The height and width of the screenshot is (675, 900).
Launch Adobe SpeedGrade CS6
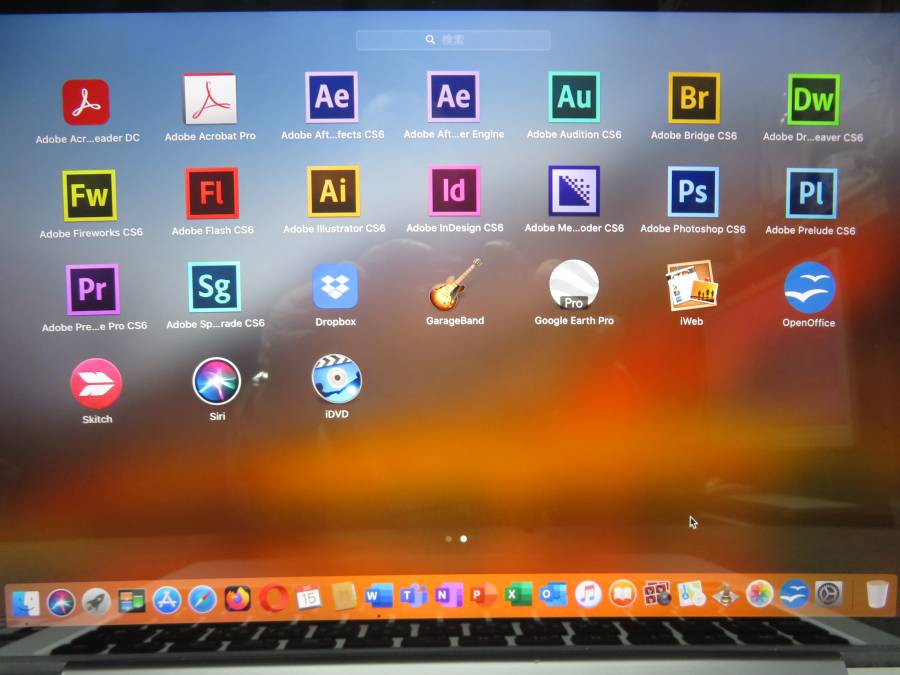tap(214, 287)
